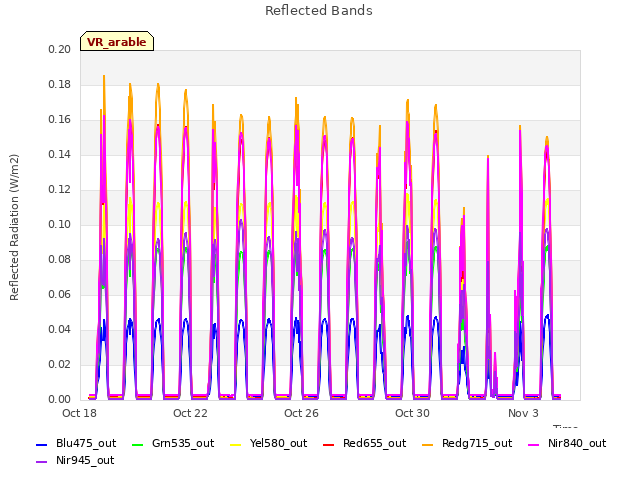640x480 pixels.
Task: Click the VR_arable annotation label
Action: tap(117, 41)
